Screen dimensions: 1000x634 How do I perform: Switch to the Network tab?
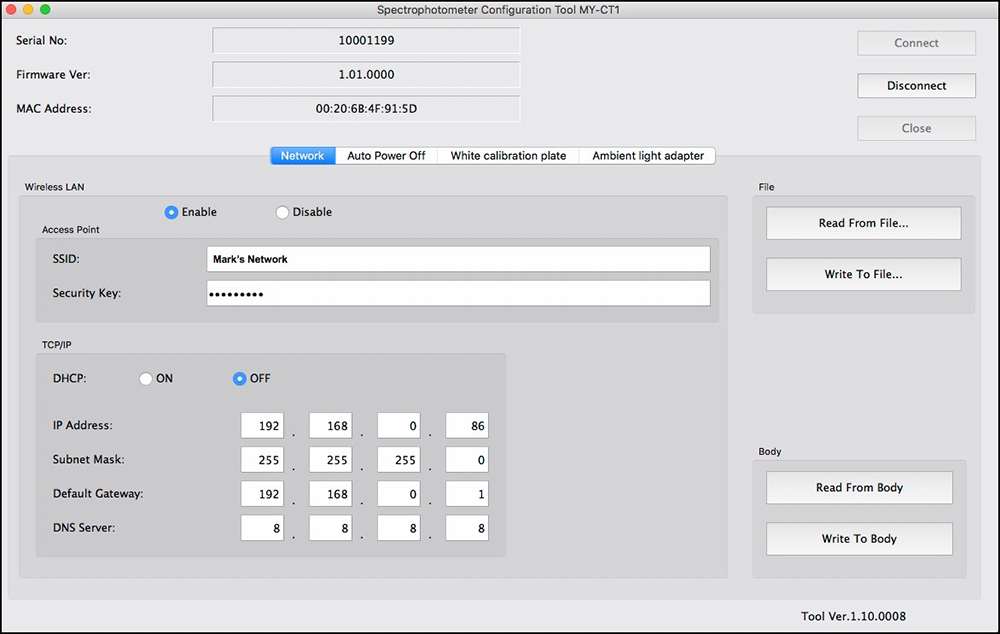coord(302,156)
